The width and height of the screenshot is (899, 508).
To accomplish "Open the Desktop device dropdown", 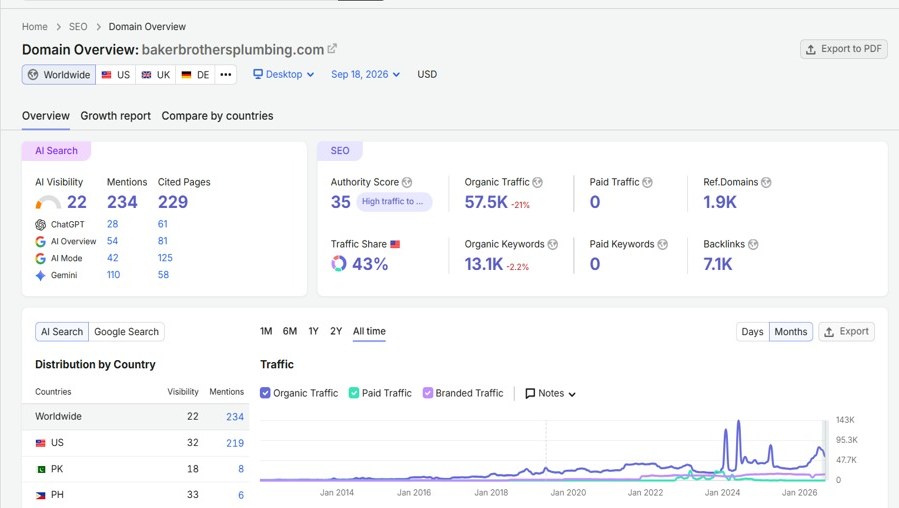I will 284,75.
